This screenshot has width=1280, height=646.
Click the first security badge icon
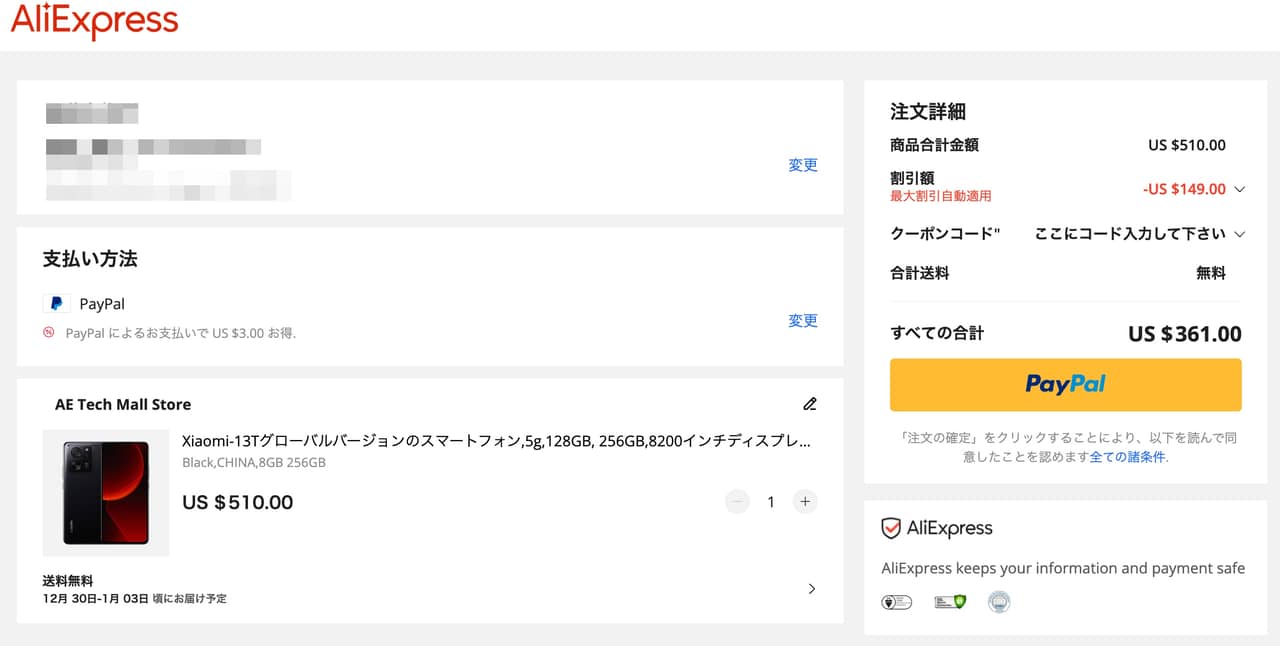click(x=896, y=602)
